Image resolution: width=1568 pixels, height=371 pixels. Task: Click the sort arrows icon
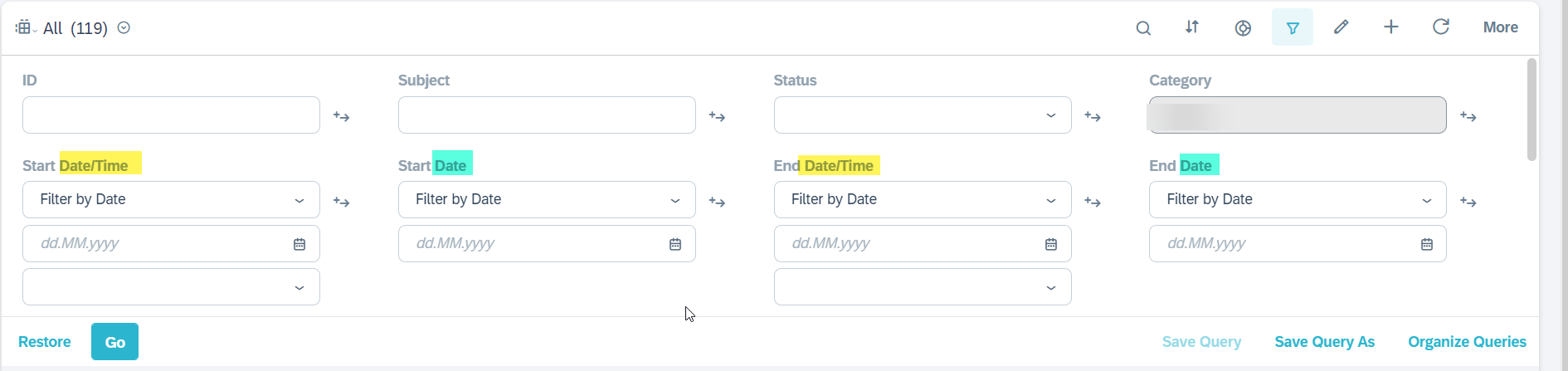(1192, 27)
